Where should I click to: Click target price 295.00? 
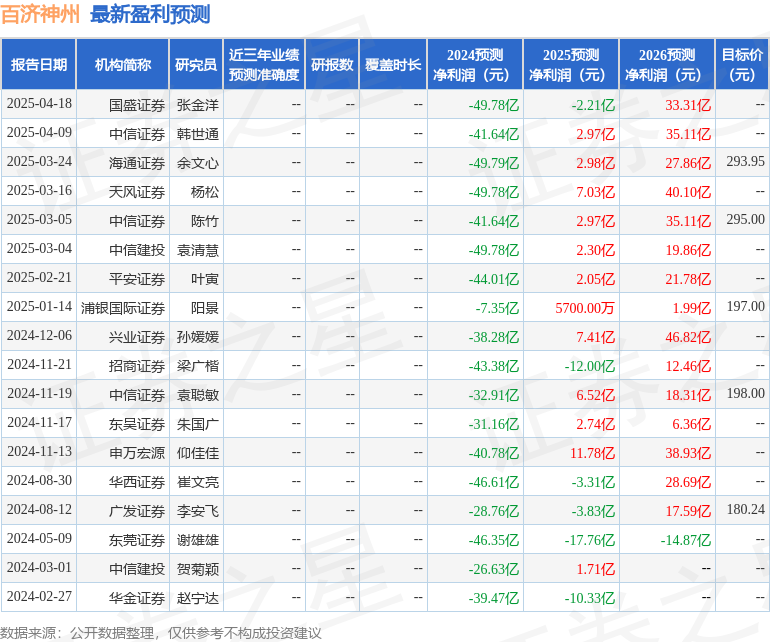[745, 219]
